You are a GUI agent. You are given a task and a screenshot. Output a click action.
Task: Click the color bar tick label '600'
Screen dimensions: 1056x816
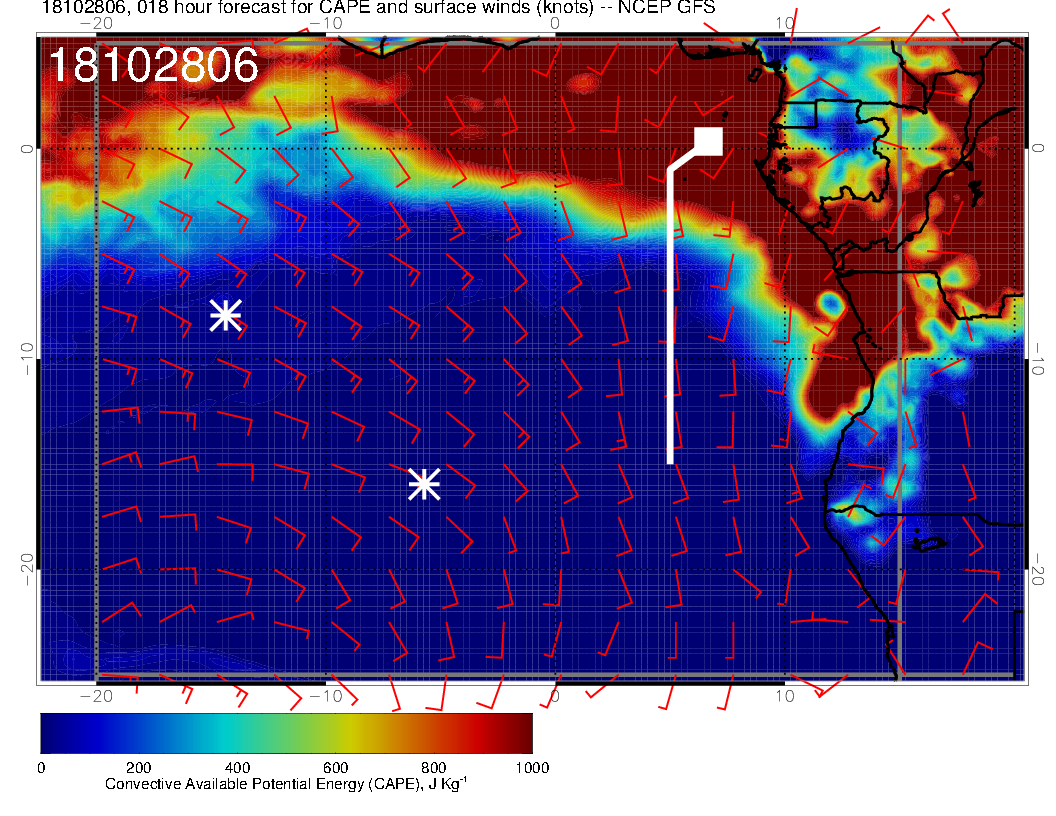(335, 768)
